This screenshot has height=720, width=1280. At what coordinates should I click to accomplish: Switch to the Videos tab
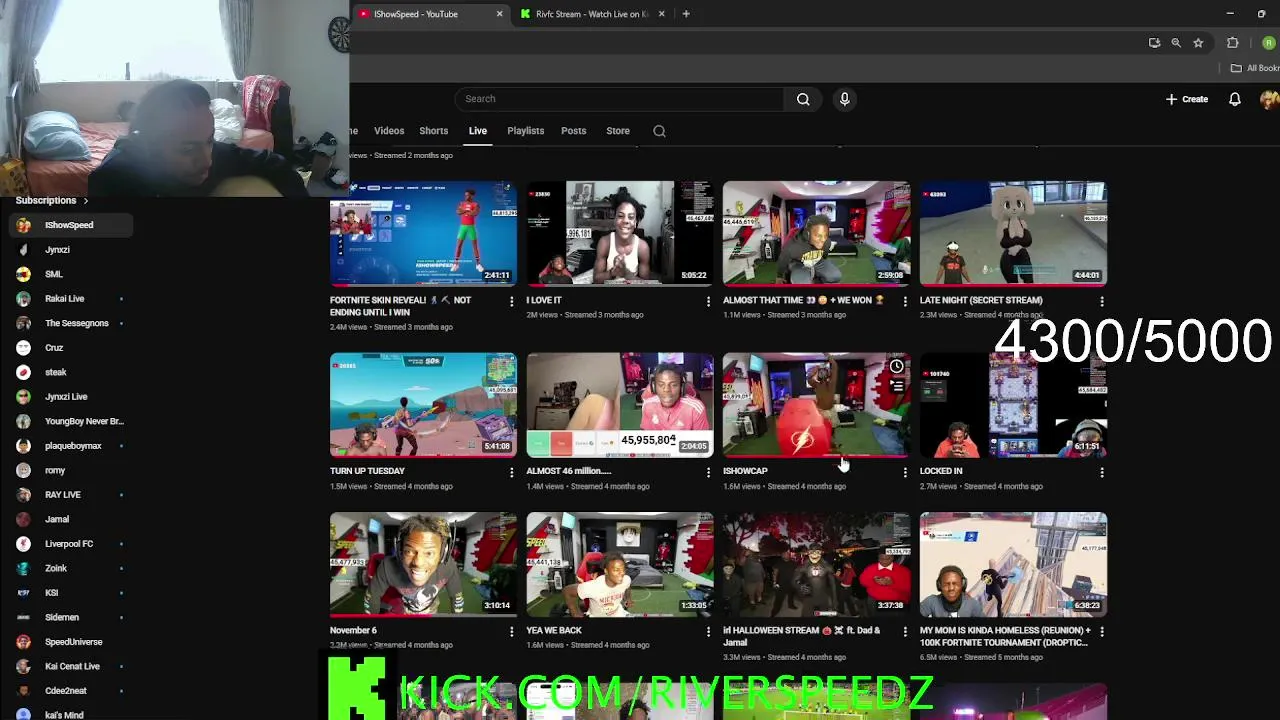coord(389,131)
